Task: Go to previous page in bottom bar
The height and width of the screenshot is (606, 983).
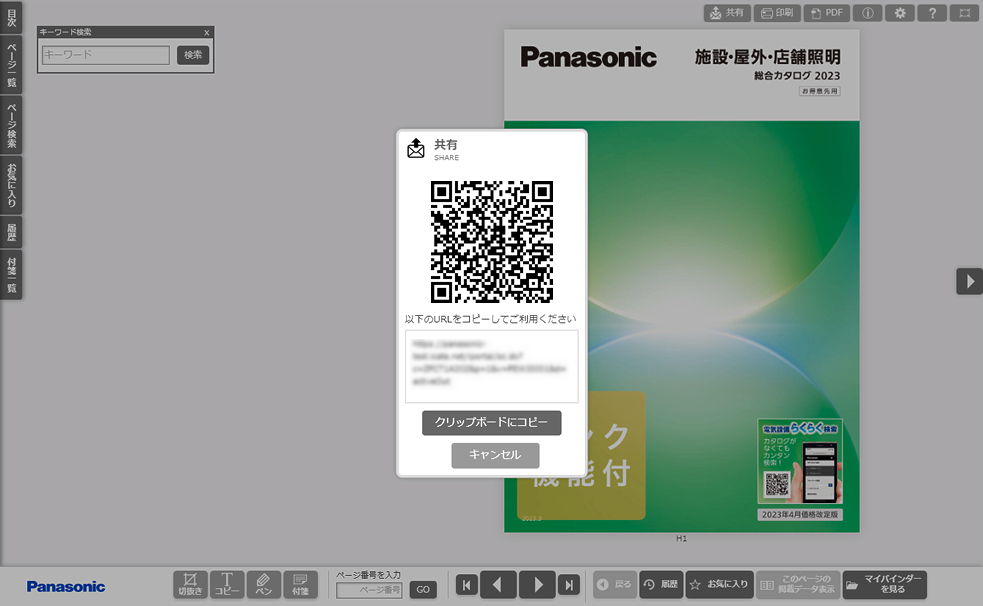Action: pyautogui.click(x=498, y=585)
